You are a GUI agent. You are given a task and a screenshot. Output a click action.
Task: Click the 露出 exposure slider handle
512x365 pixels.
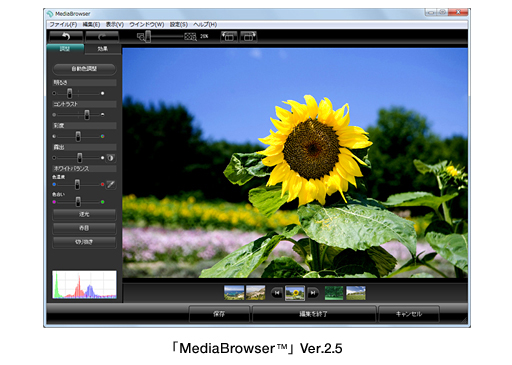[80, 158]
